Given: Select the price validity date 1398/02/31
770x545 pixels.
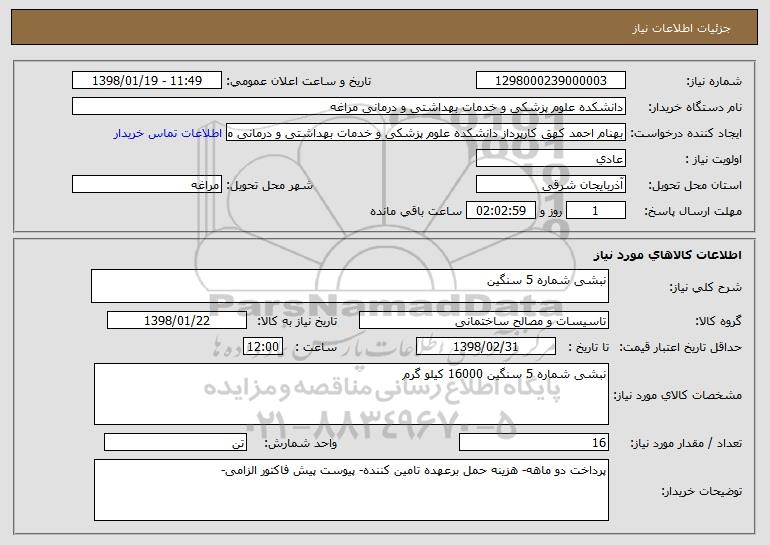Looking at the screenshot, I should (x=486, y=346).
